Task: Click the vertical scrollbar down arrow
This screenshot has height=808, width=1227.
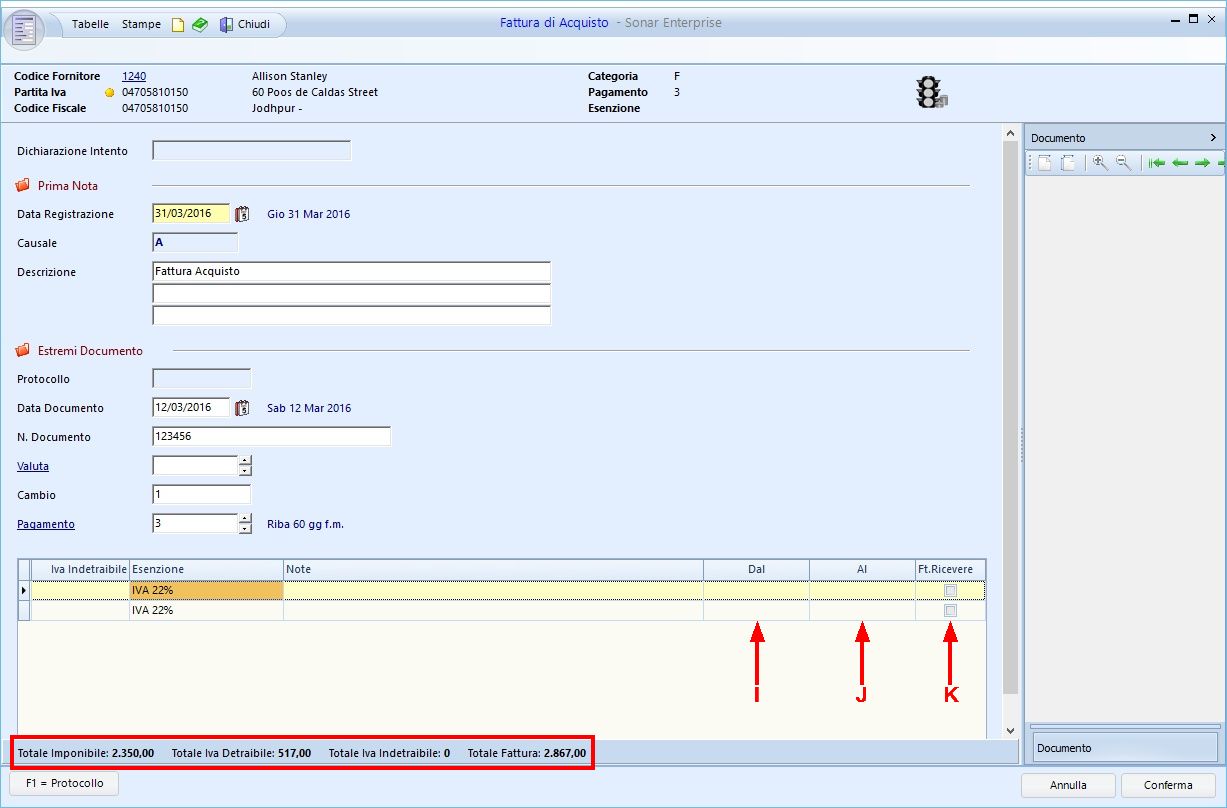Action: (1009, 731)
